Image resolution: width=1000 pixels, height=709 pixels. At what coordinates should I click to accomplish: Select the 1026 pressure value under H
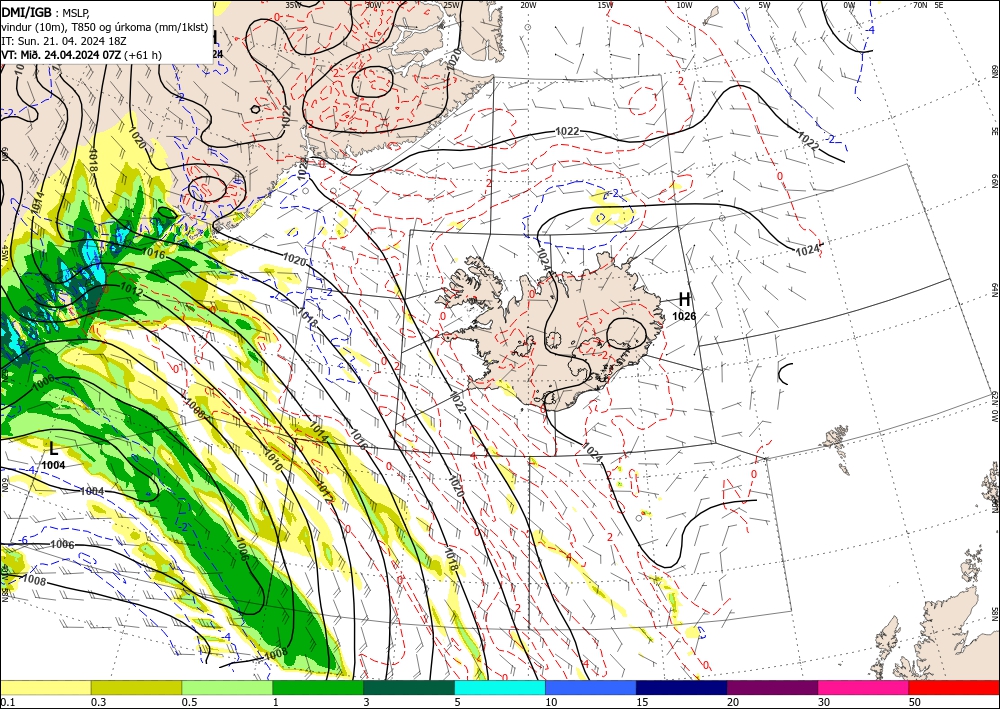(684, 316)
